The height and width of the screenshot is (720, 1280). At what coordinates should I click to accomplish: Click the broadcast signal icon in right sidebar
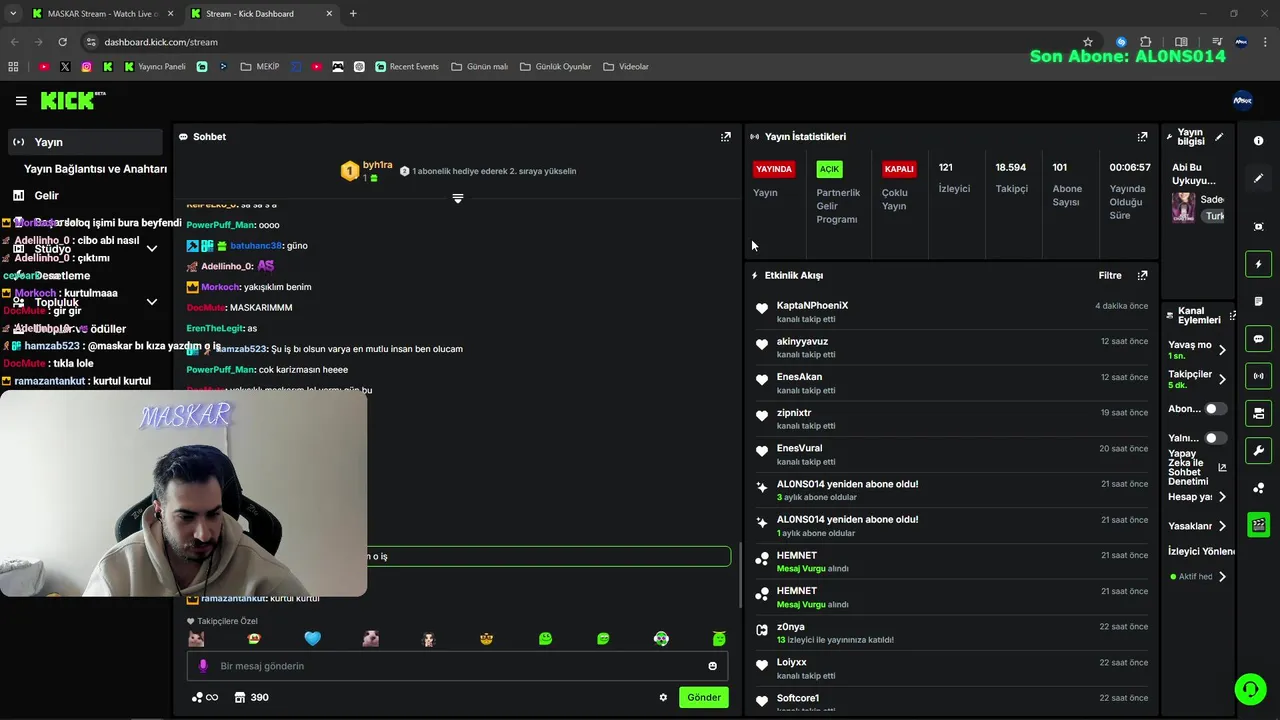tap(1258, 376)
